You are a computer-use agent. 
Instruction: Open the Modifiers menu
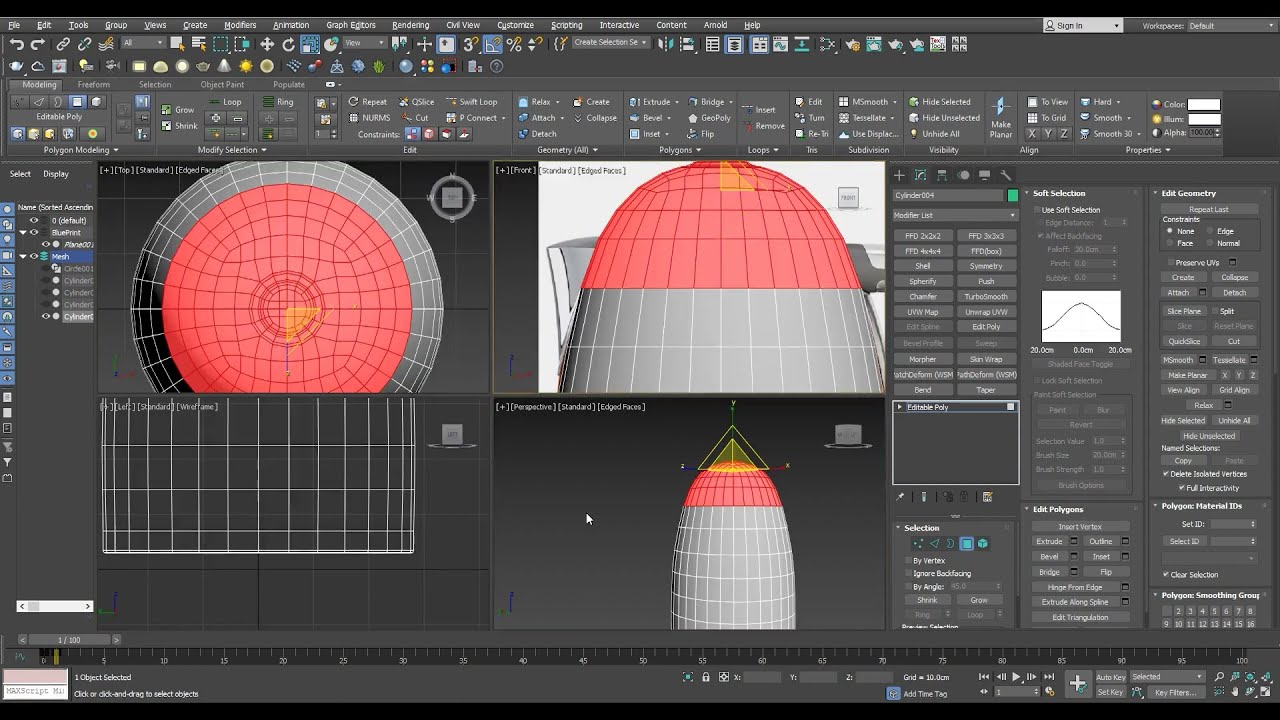pos(240,25)
